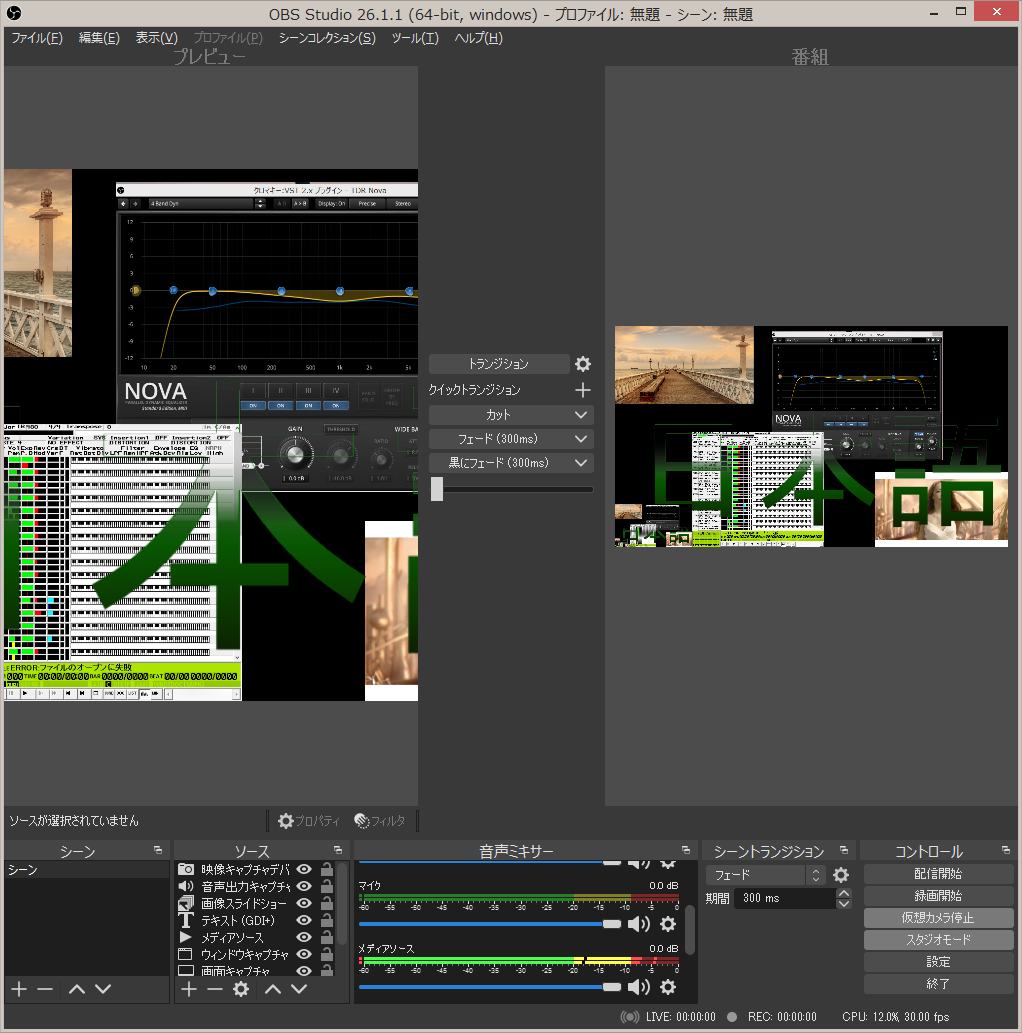
Task: Click the transition T-bar slider handle
Action: point(437,489)
